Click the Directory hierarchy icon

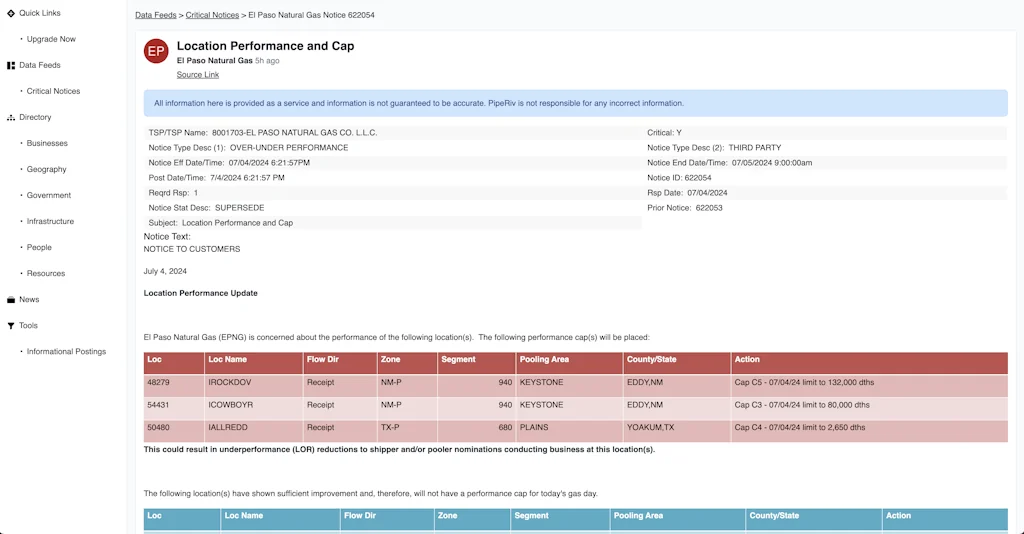pos(11,118)
